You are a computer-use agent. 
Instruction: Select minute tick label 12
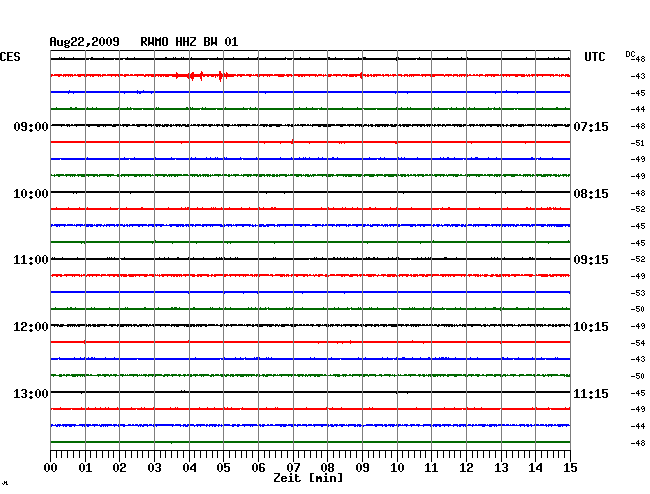(x=466, y=467)
